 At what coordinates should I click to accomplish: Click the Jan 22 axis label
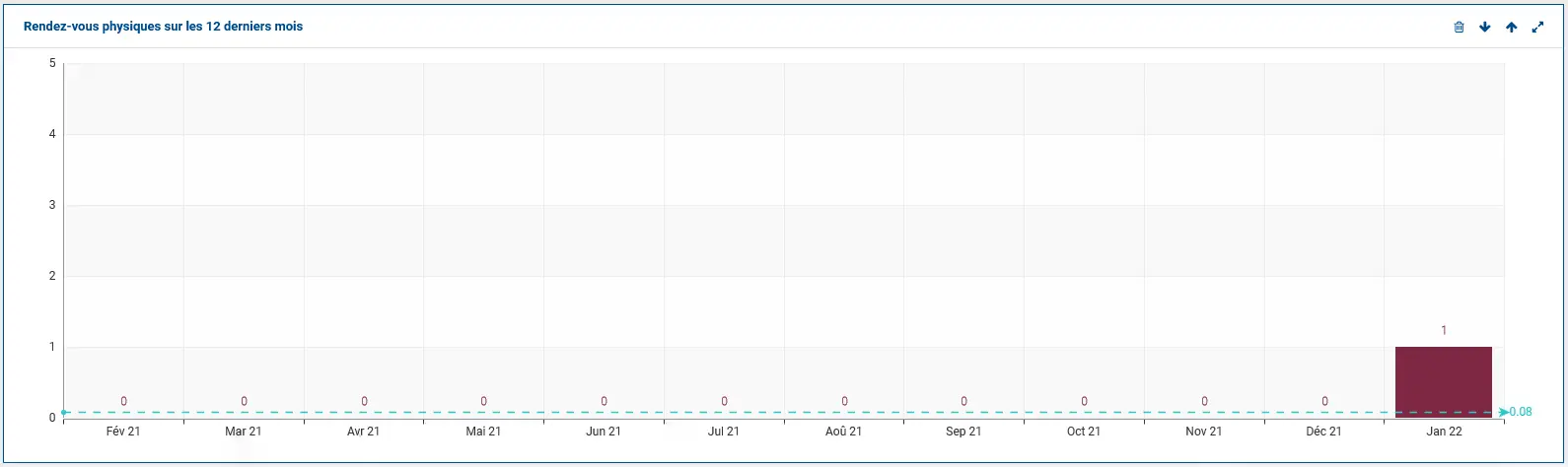pyautogui.click(x=1444, y=432)
